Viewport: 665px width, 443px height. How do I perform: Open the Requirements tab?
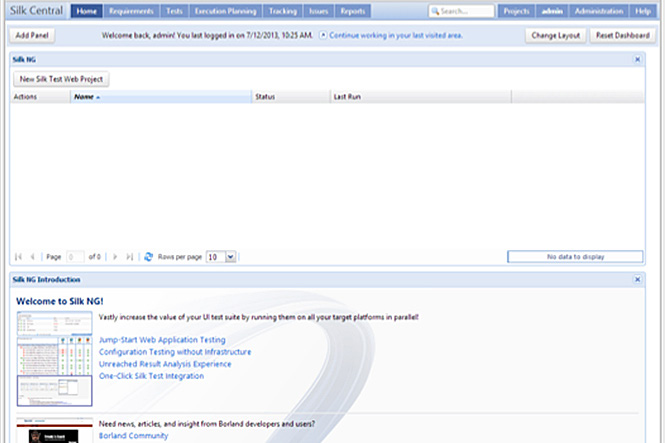[131, 11]
